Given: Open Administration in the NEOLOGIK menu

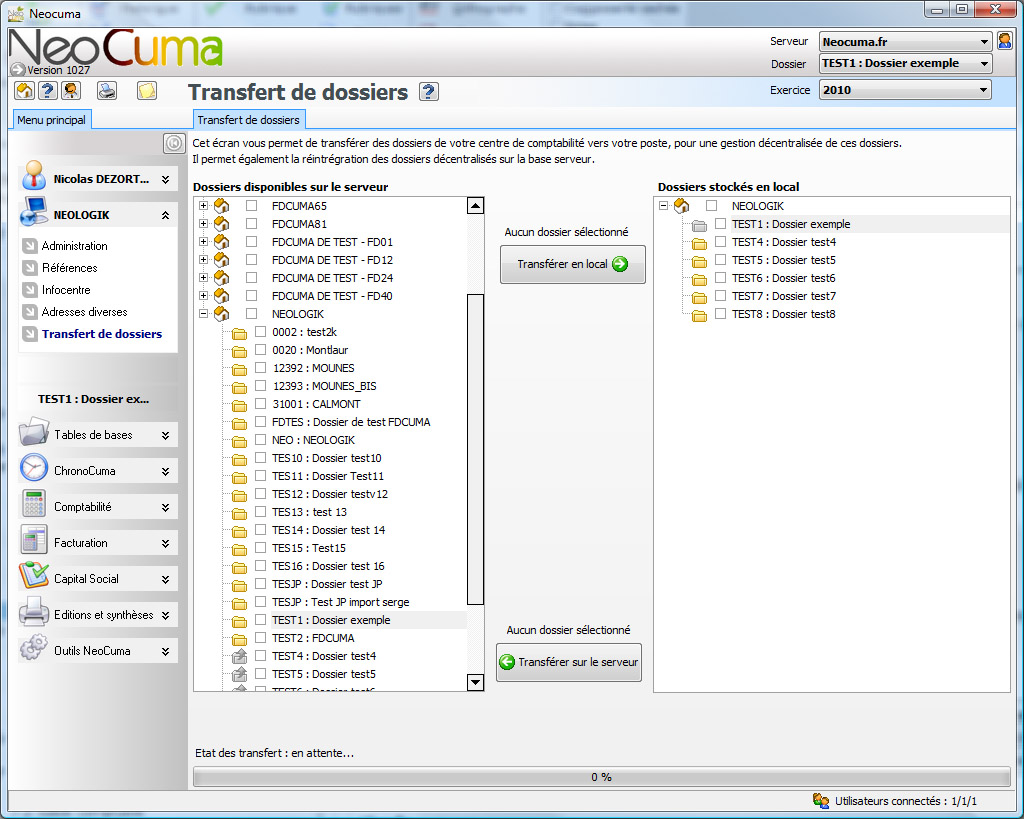Looking at the screenshot, I should click(74, 246).
